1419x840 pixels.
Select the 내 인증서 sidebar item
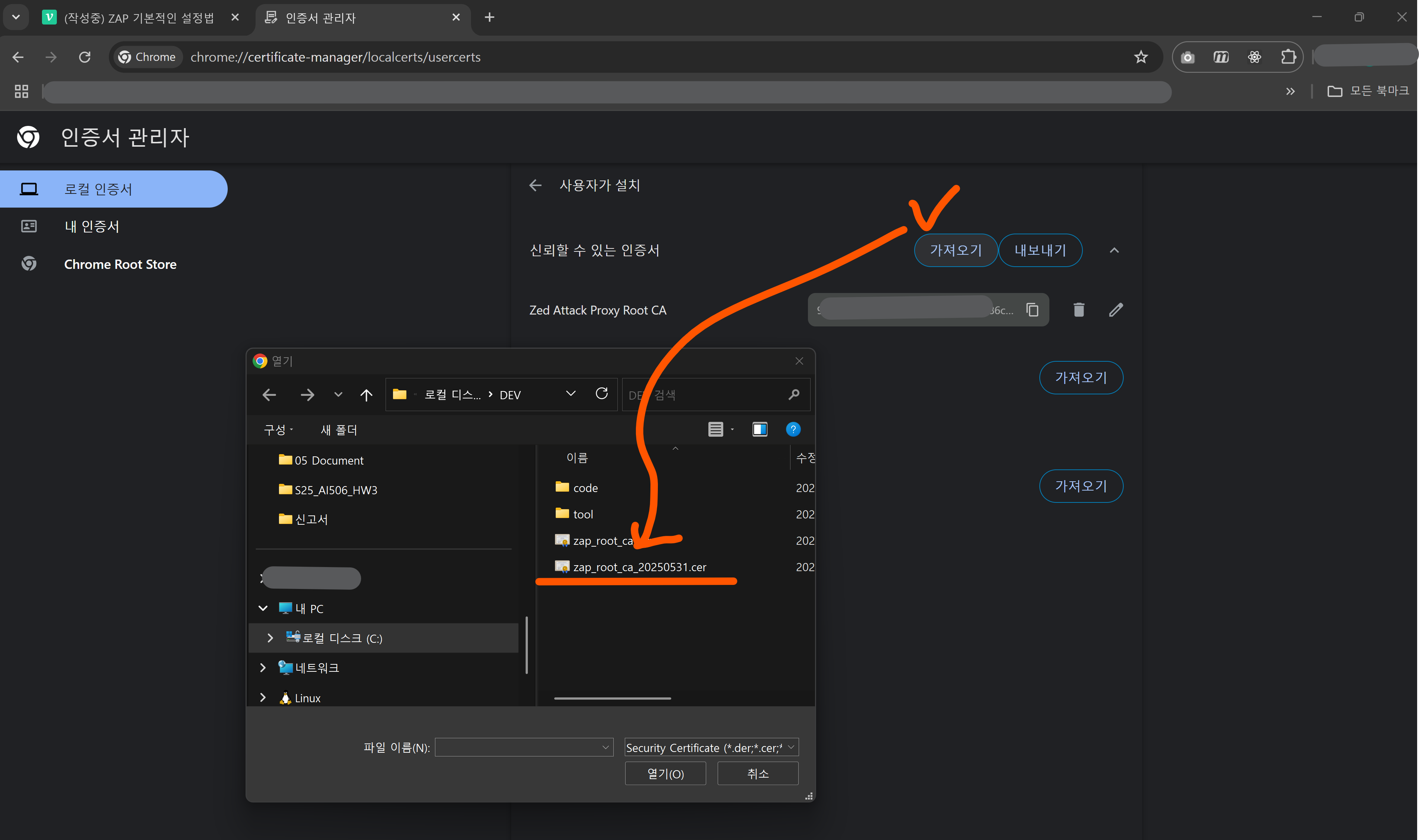click(x=92, y=227)
